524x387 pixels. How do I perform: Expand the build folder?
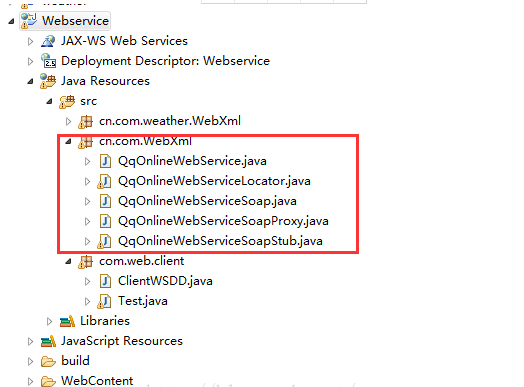point(30,362)
